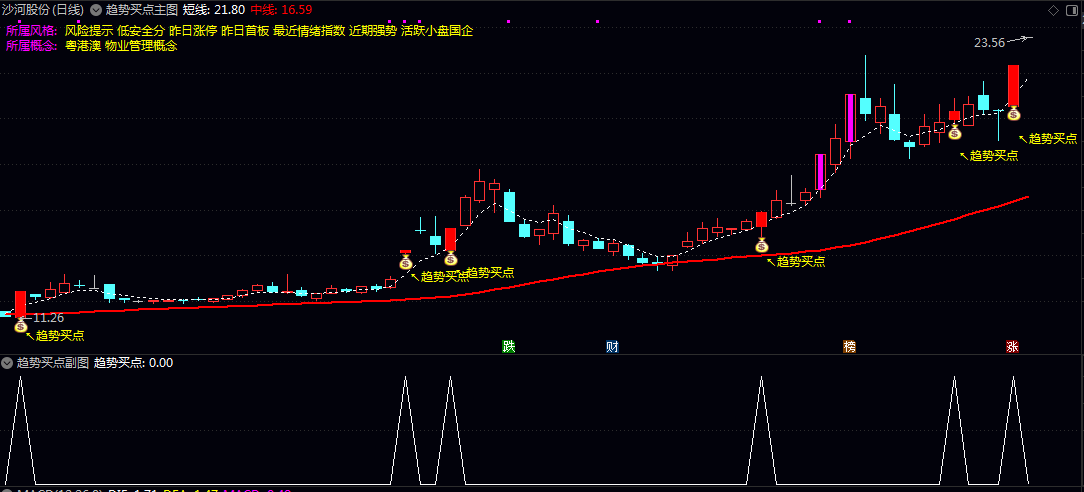
Task: Open the 近期强势 style tag
Action: (x=373, y=31)
